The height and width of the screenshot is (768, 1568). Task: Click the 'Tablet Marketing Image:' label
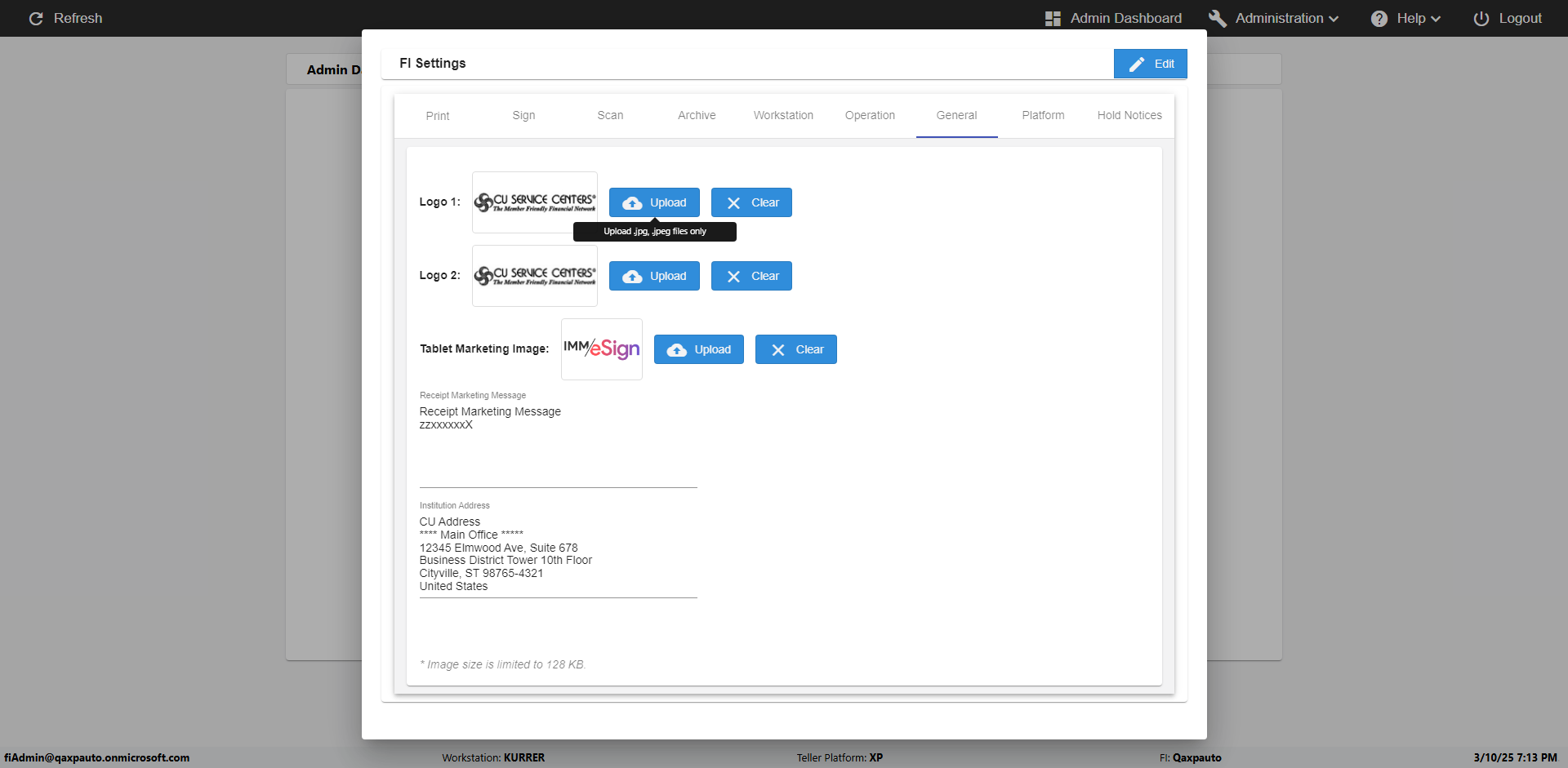tap(484, 348)
